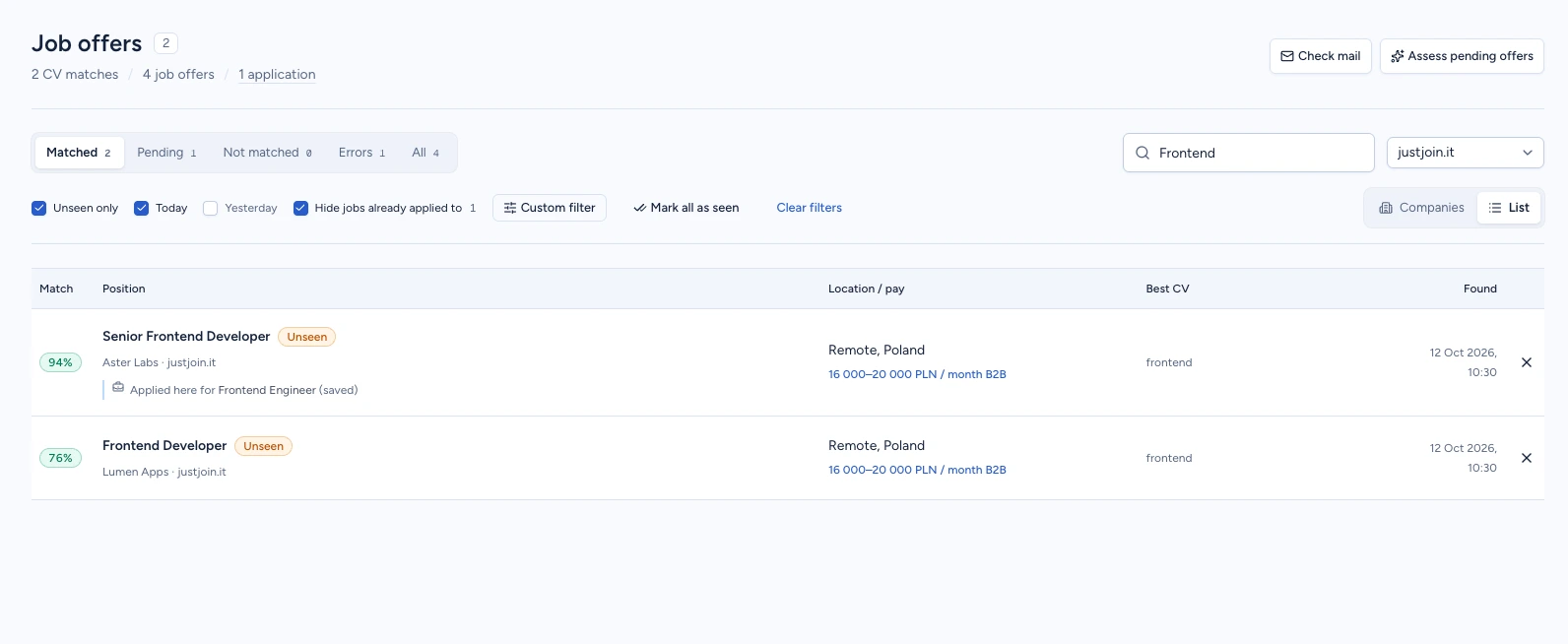1568x644 pixels.
Task: Click the 94% match badge
Action: point(60,362)
